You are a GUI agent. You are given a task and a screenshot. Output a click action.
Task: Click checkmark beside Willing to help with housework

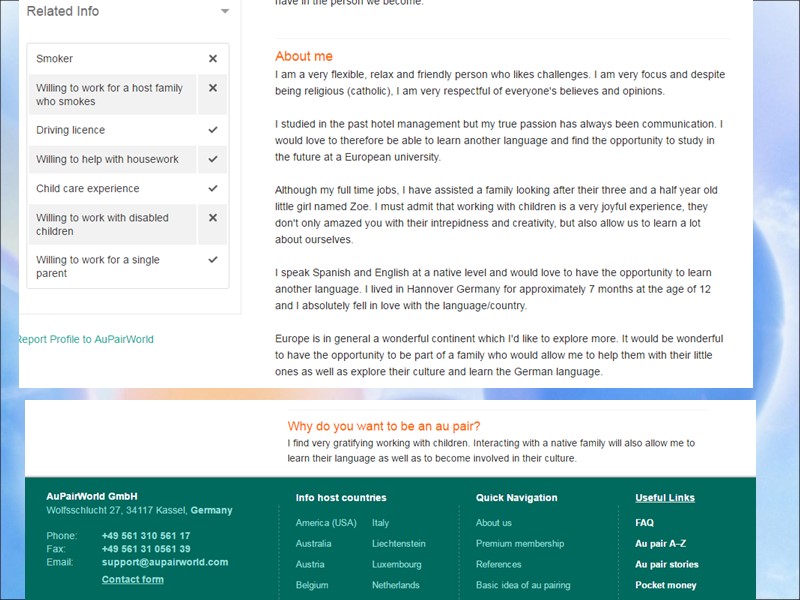(213, 159)
